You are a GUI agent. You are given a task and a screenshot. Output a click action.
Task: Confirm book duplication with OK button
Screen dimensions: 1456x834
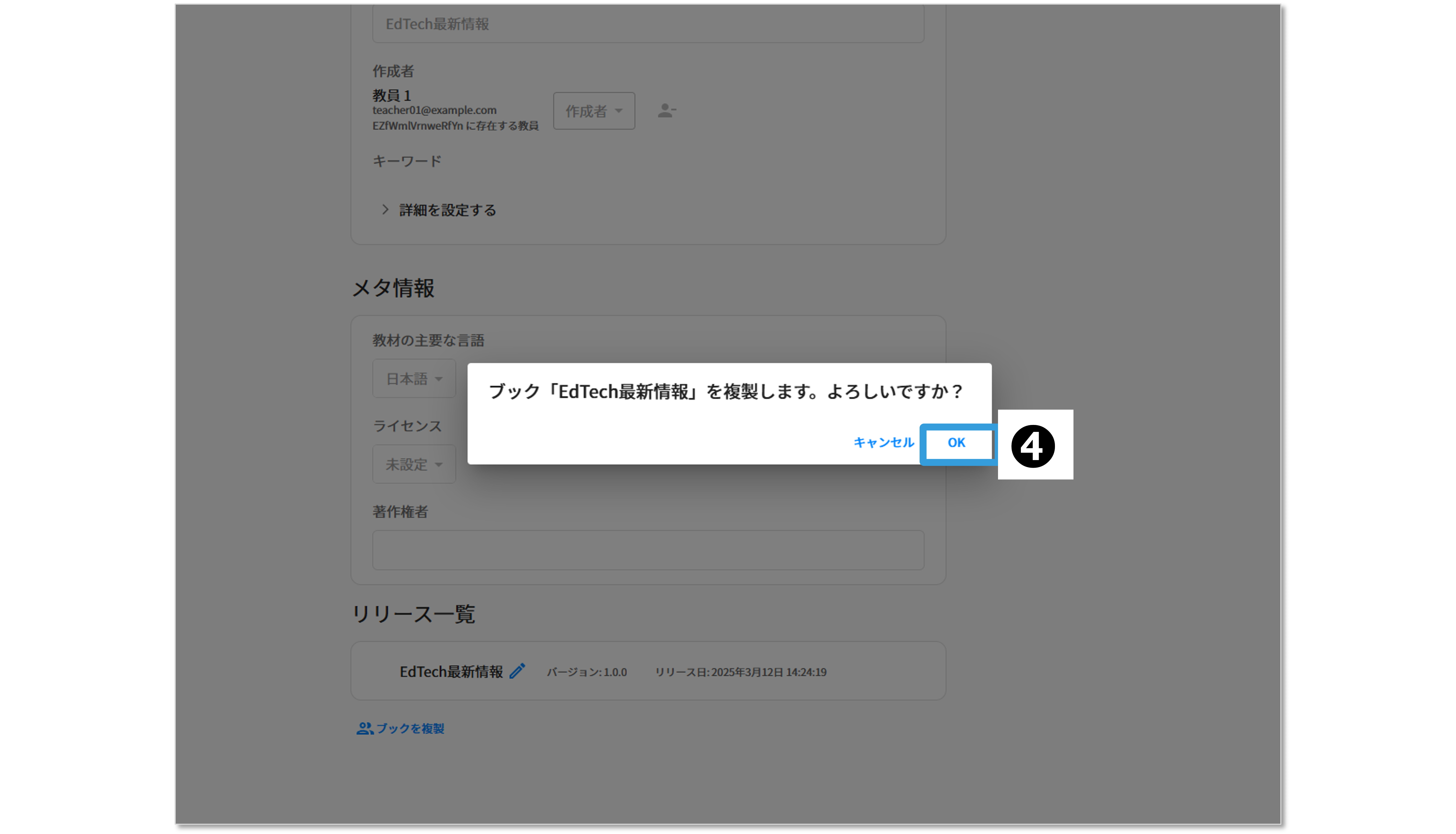point(956,443)
